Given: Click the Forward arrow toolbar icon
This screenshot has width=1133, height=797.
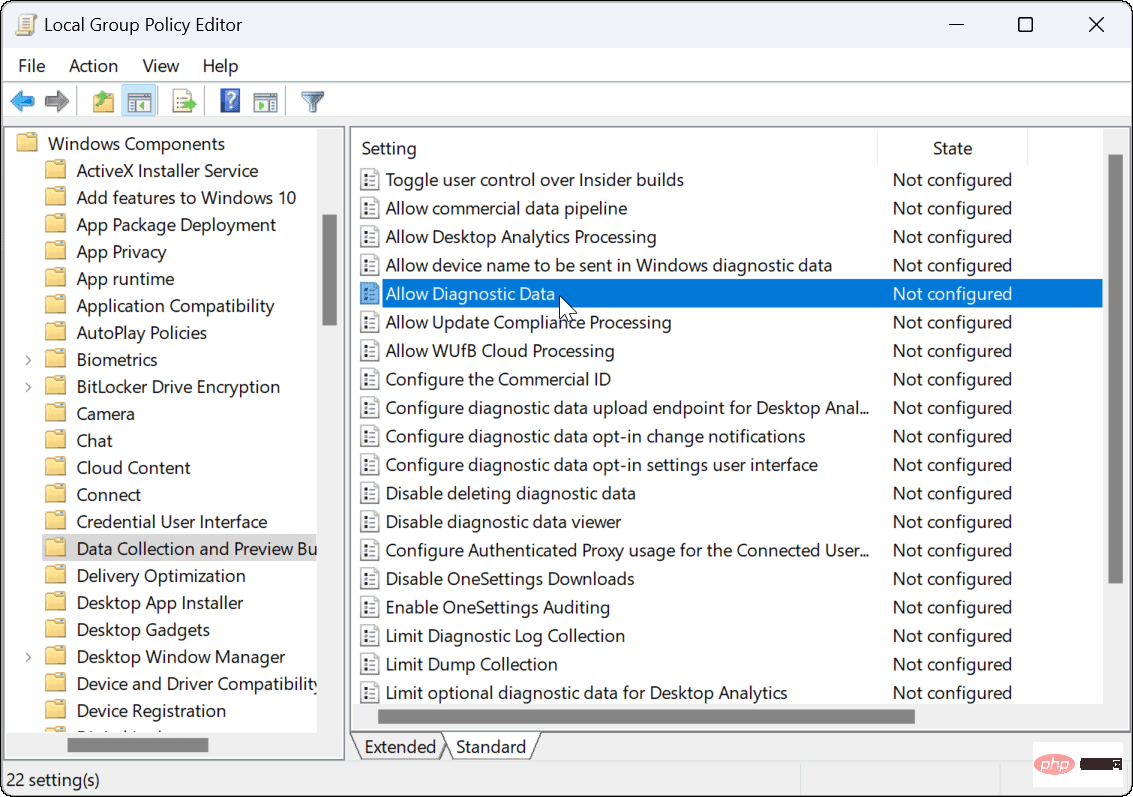Looking at the screenshot, I should click(57, 102).
